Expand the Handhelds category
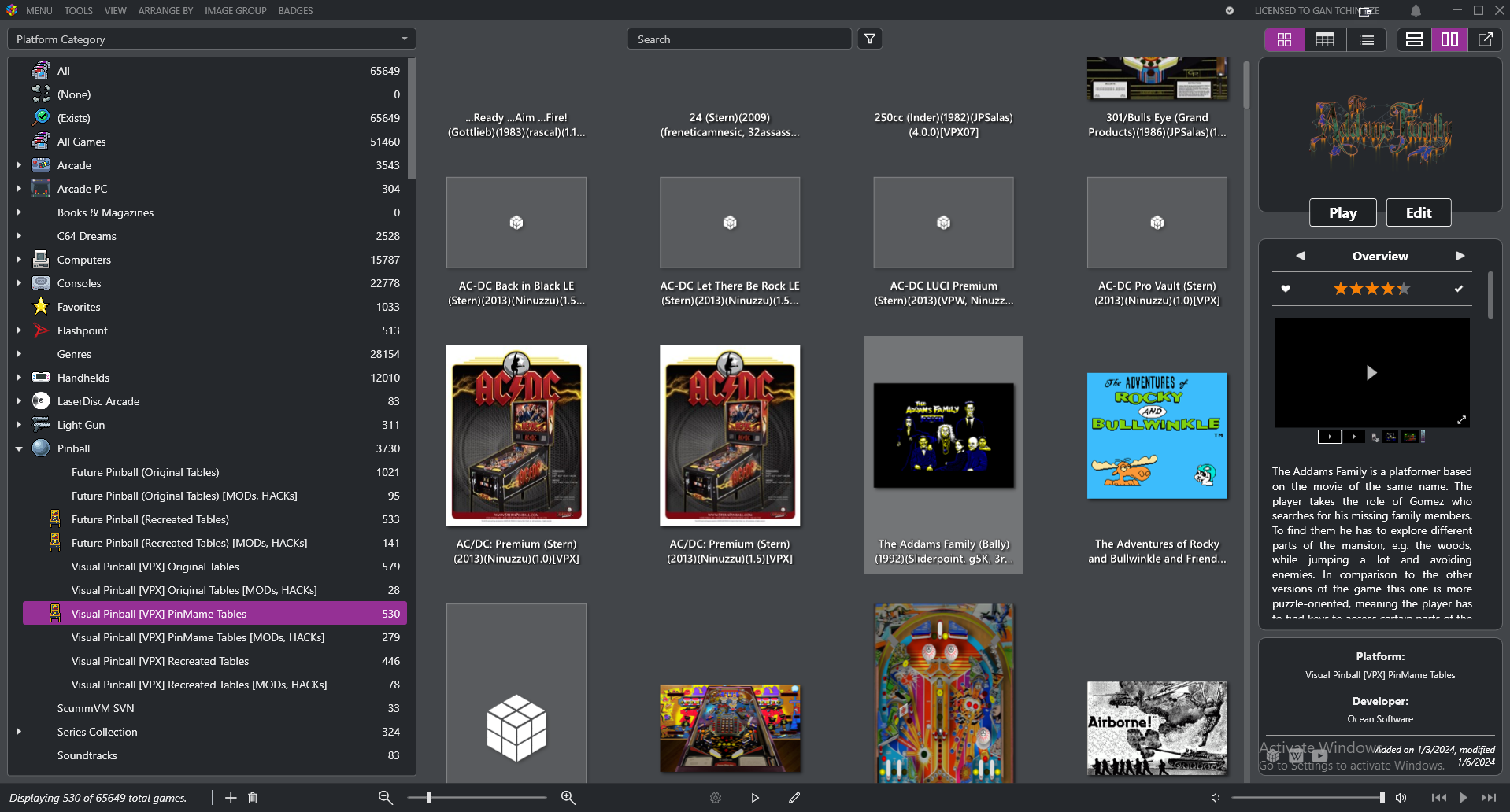The height and width of the screenshot is (812, 1510). (18, 378)
